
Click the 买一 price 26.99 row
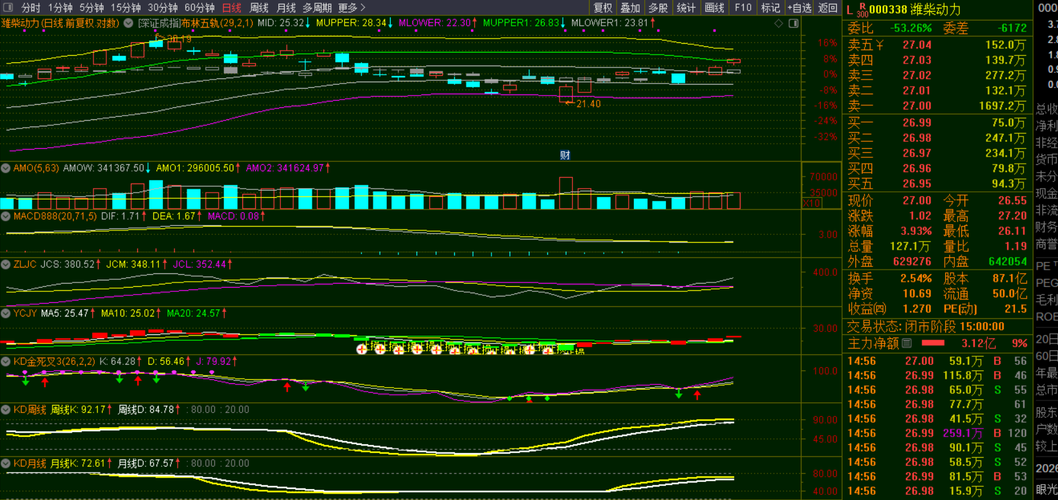pos(938,122)
